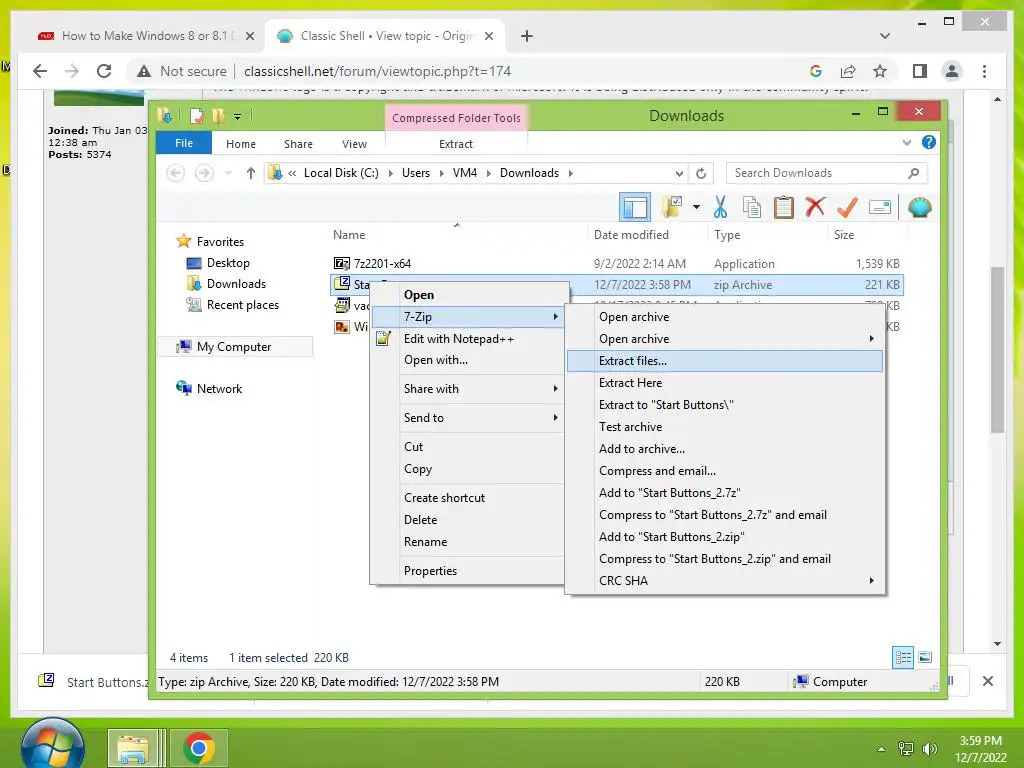Screen dimensions: 1024x768
Task: Switch to the Home ribbon tab
Action: pos(240,144)
